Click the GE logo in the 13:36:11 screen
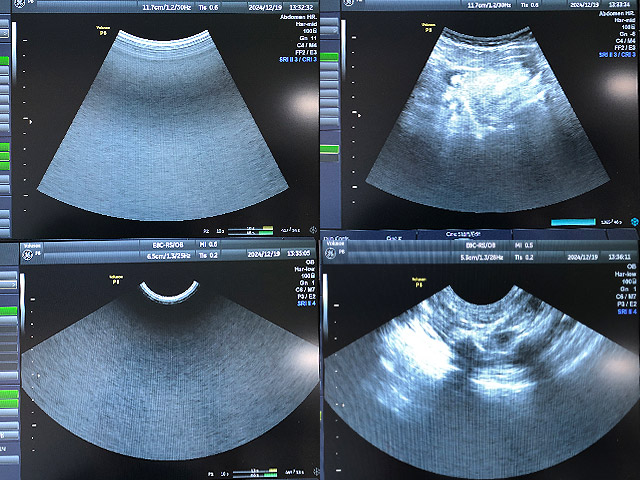 coord(330,253)
